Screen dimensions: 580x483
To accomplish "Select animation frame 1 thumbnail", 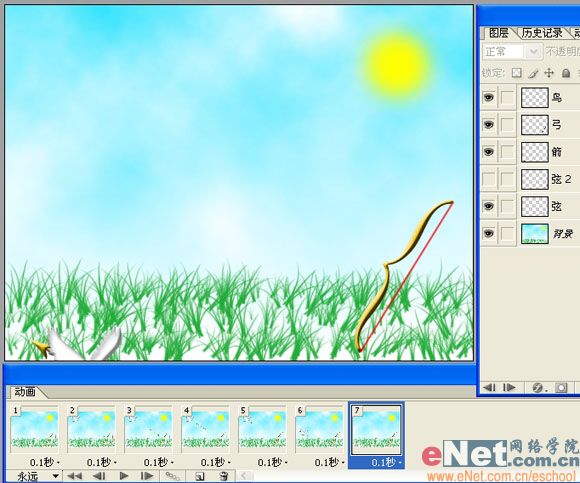I will point(34,429).
